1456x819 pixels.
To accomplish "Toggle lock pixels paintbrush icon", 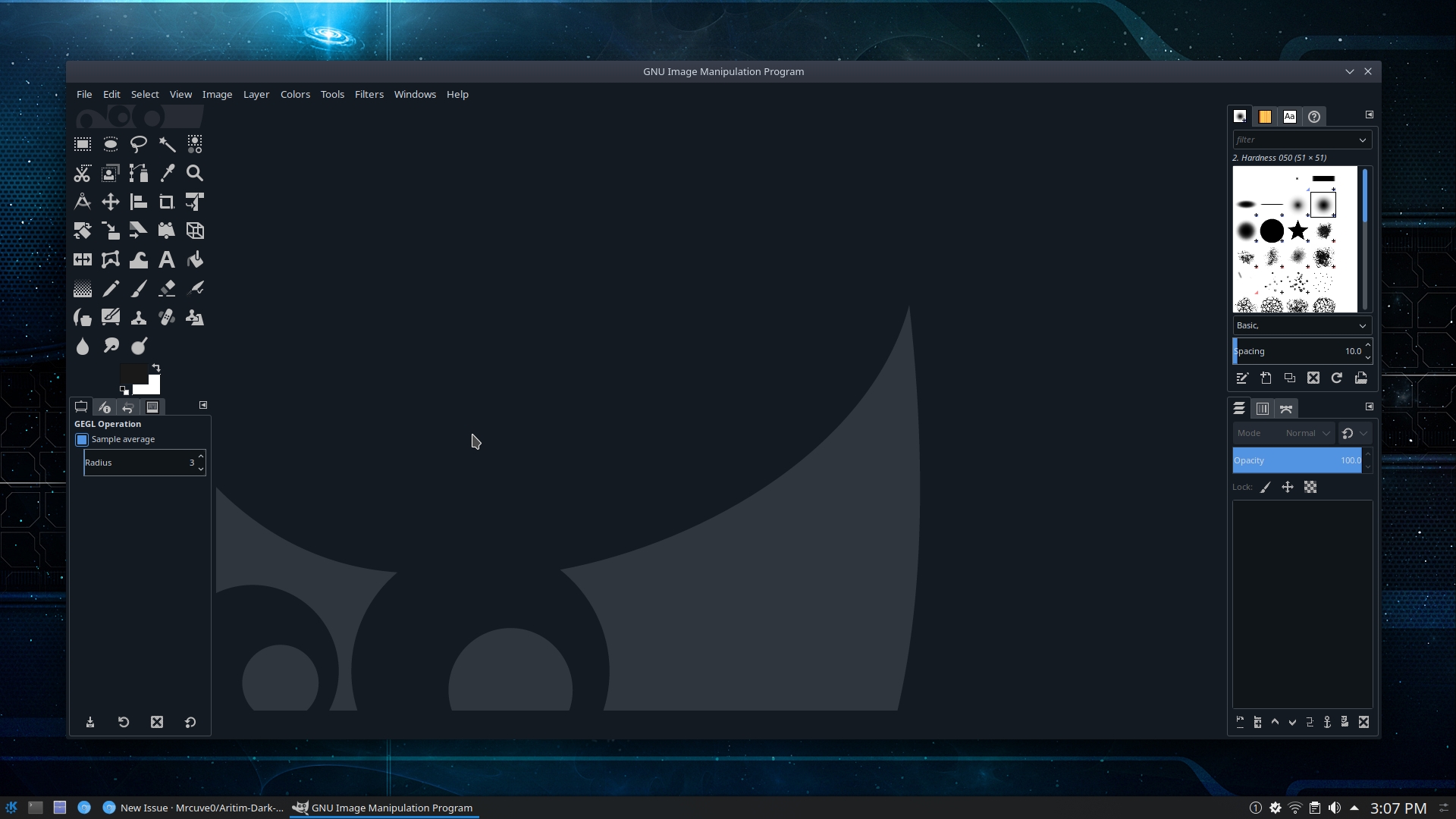I will (x=1265, y=487).
